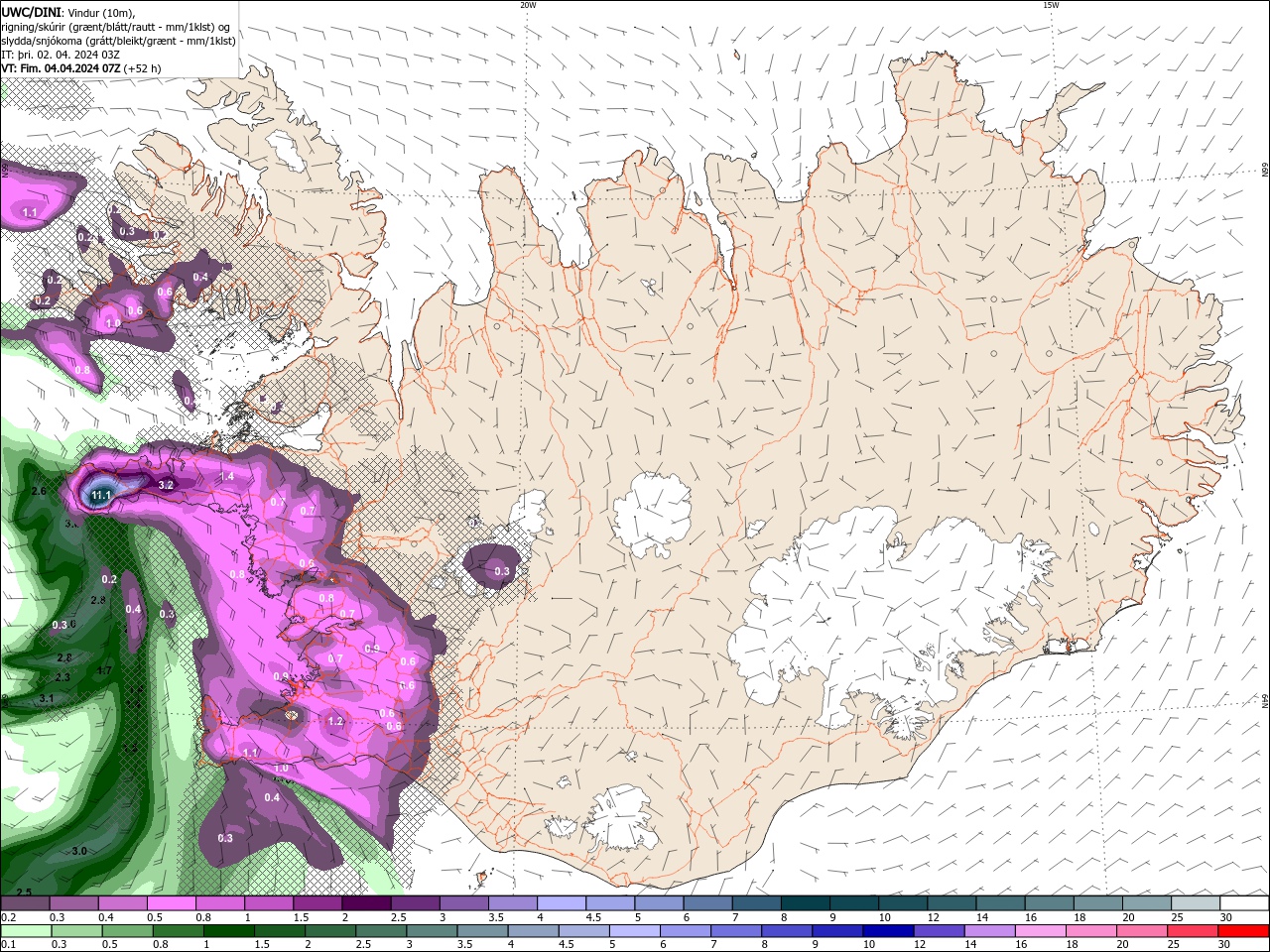Pick the bright magenta 0.5 swatch, upper scale
Image resolution: width=1270 pixels, height=952 pixels.
pos(172,903)
